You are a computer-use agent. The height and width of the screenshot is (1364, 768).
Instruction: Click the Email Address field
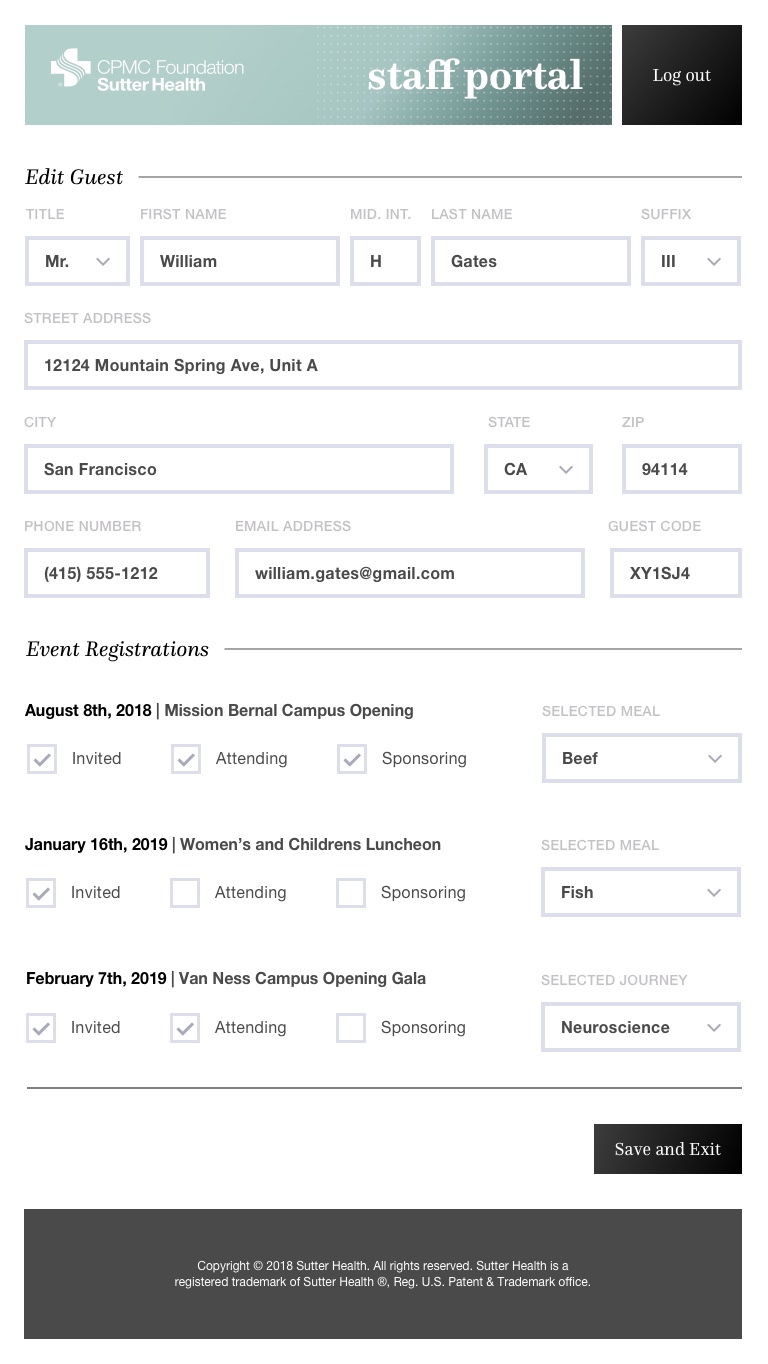[410, 573]
